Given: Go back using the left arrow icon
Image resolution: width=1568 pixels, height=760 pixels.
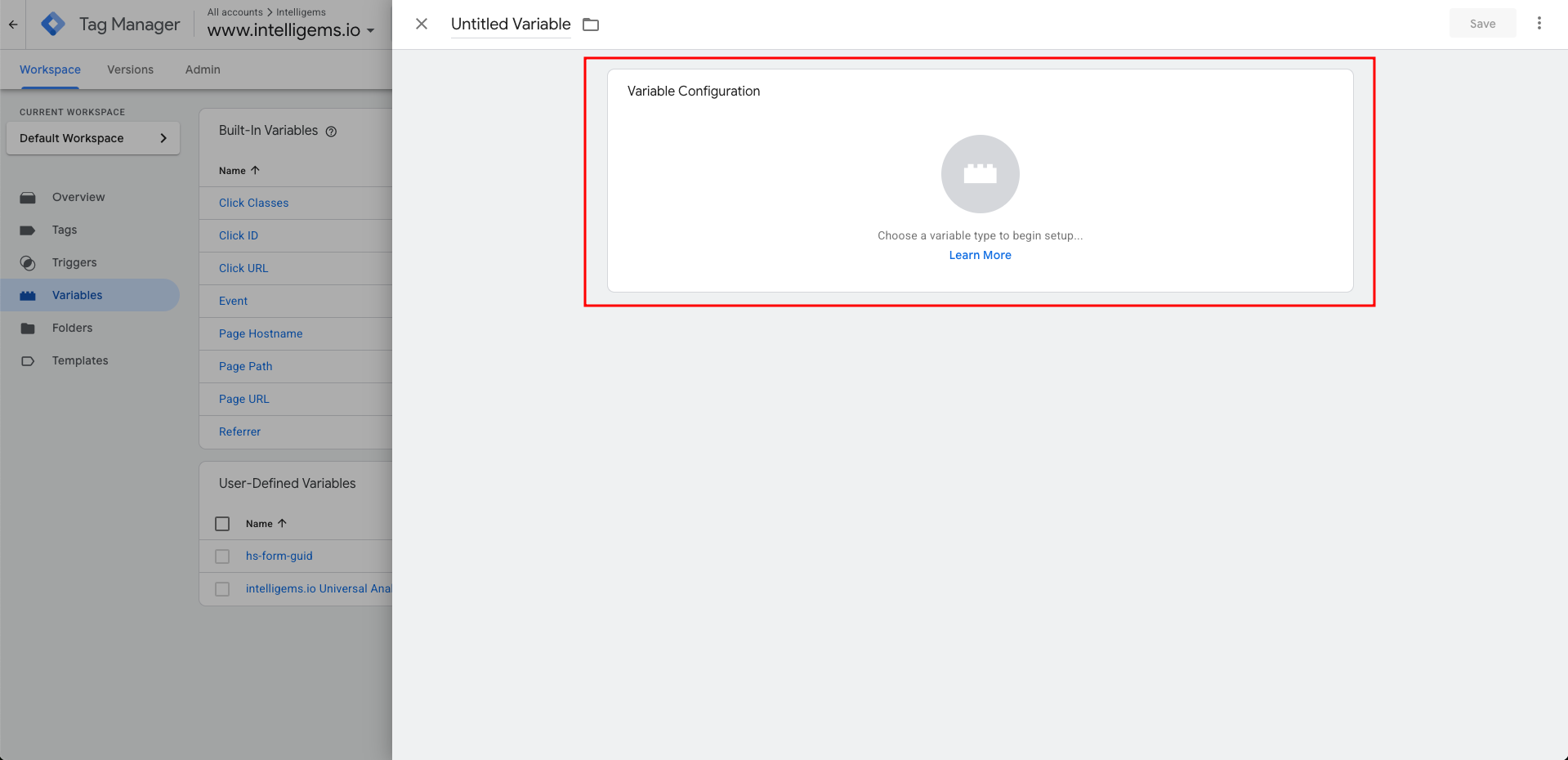Looking at the screenshot, I should [13, 25].
